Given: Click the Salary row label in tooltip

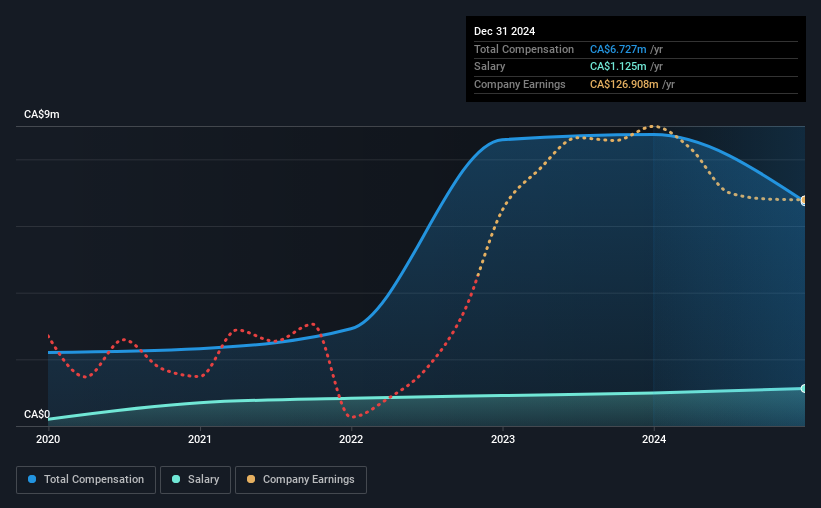Looking at the screenshot, I should (490, 67).
